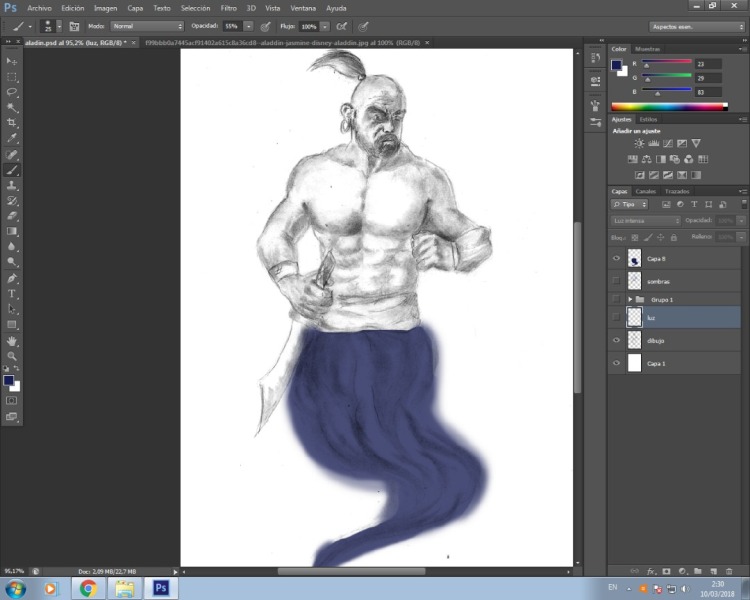Change screen mode icon
This screenshot has height=600, width=750.
click(12, 417)
